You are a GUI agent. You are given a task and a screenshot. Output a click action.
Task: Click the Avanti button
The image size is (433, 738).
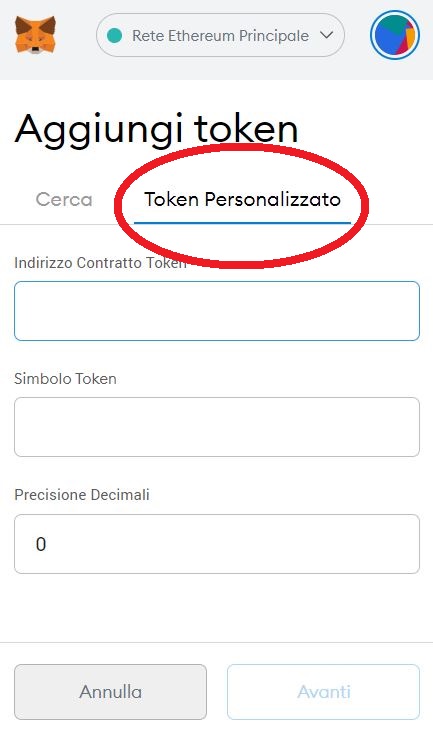[324, 692]
